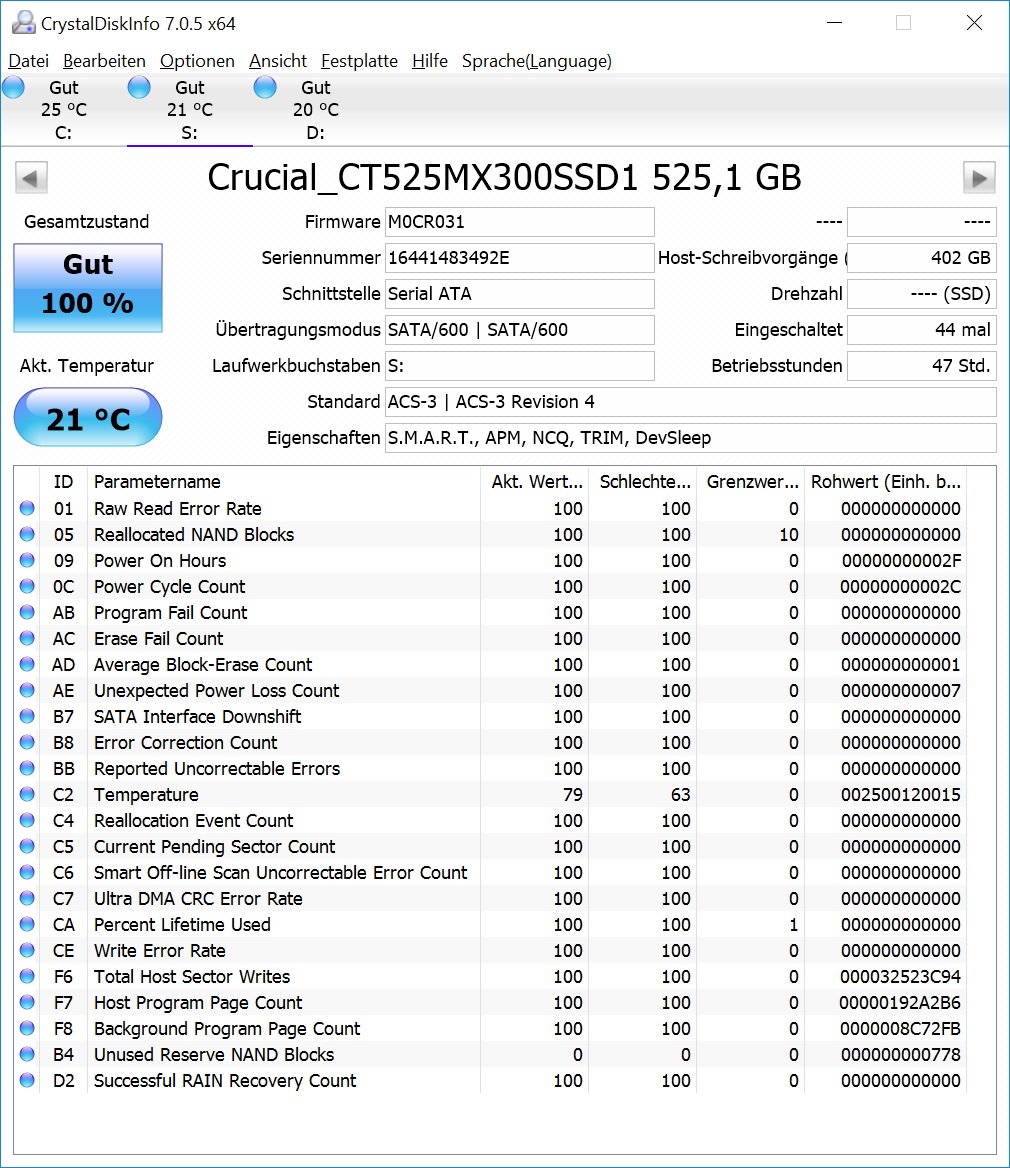The image size is (1010, 1168).
Task: Select the Smart Off-line Scan Uncorrectable Error Count row
Action: point(491,872)
